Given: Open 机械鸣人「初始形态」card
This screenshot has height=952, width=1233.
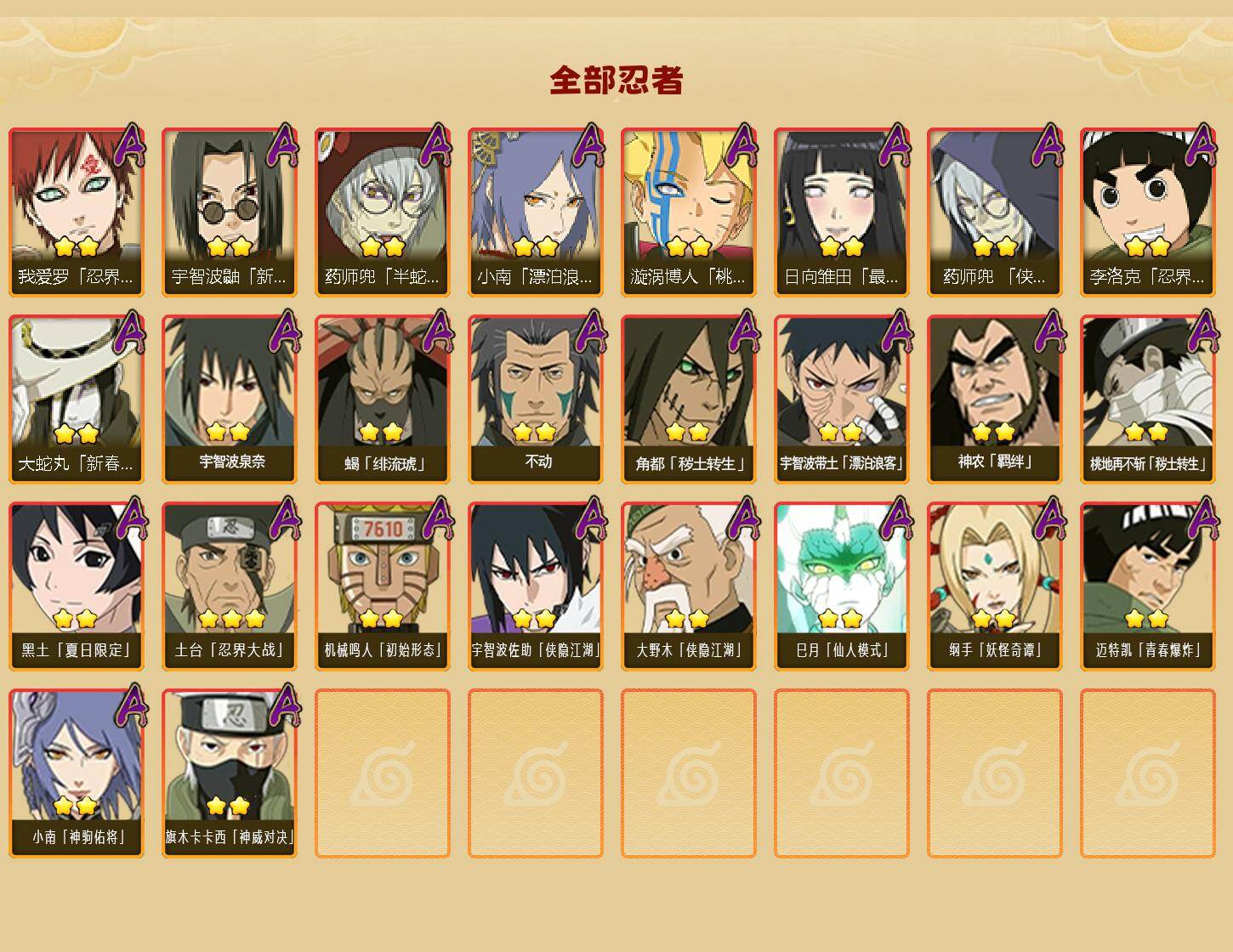Looking at the screenshot, I should (x=383, y=586).
